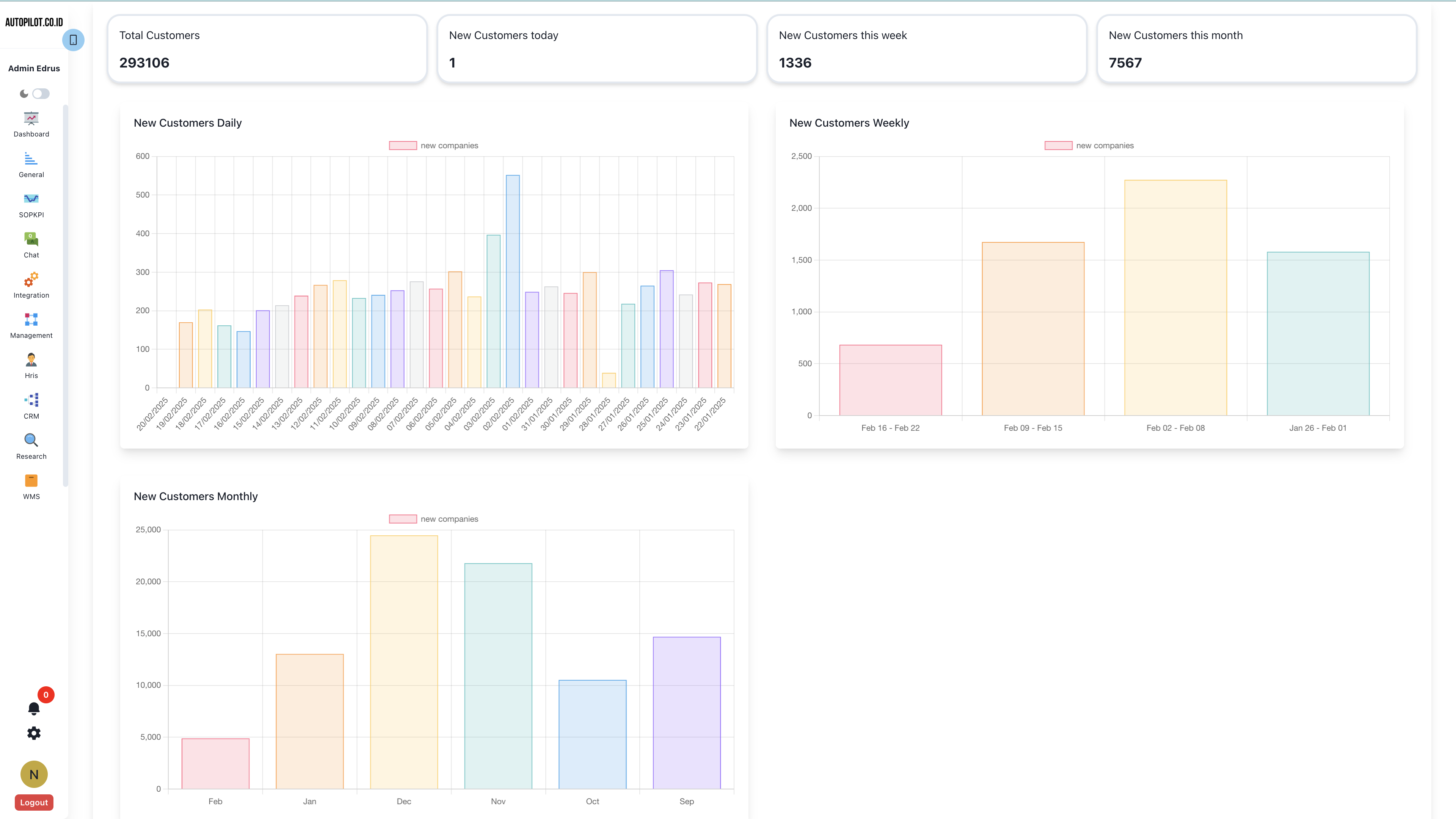The height and width of the screenshot is (819, 1456).
Task: Open the Hris person icon
Action: coord(31,359)
